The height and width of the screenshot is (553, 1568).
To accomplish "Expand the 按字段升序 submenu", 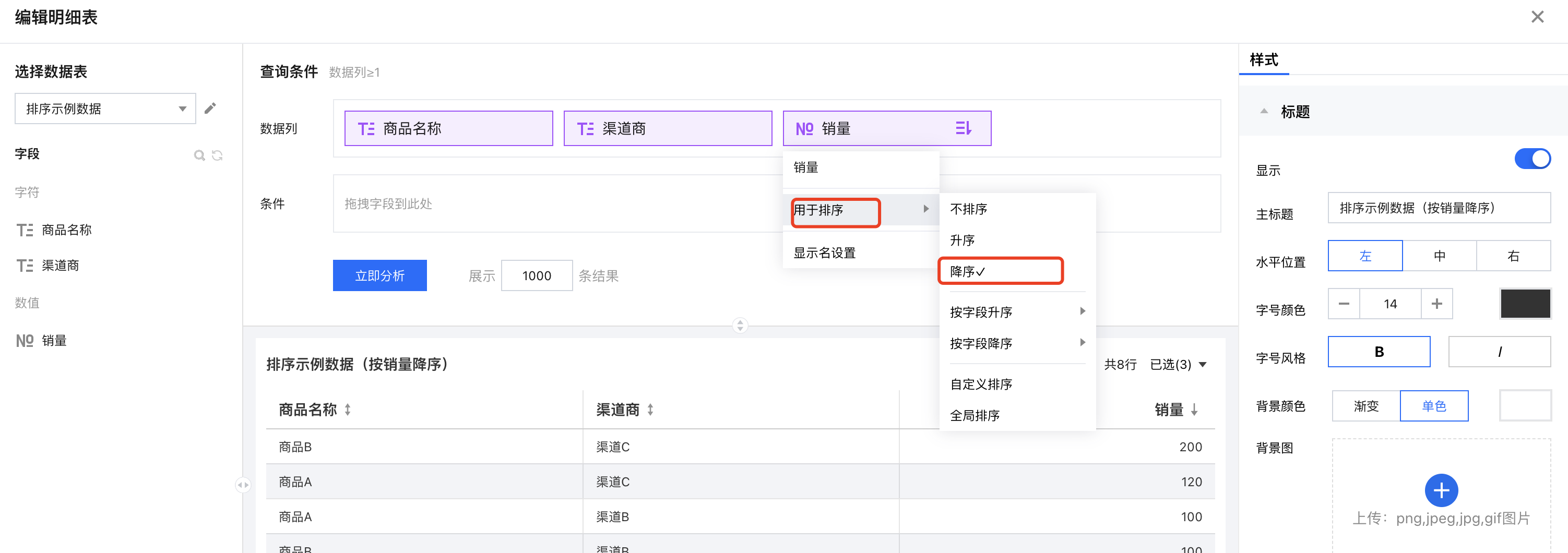I will (1017, 312).
